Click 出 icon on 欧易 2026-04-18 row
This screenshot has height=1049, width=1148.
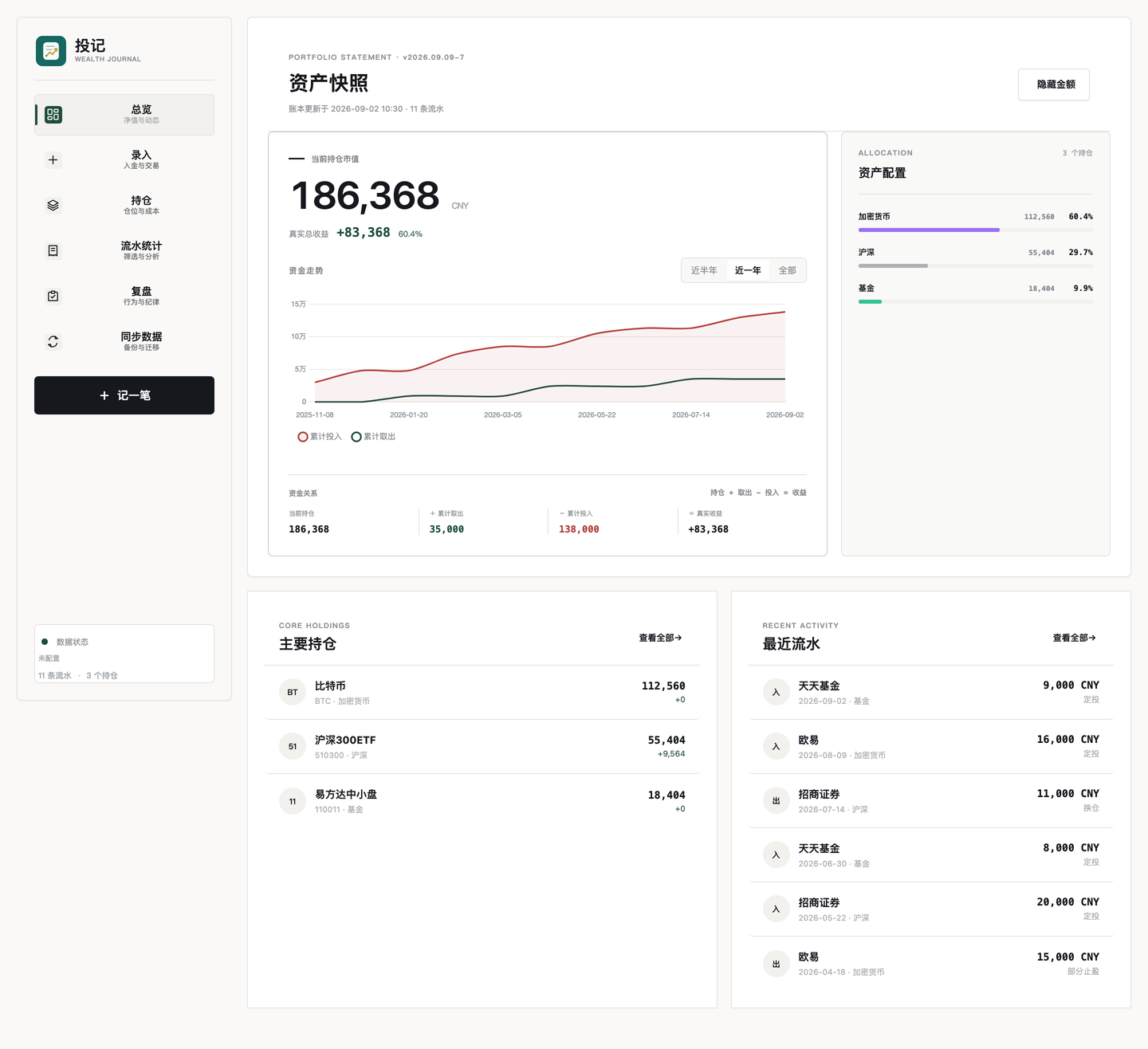(x=776, y=964)
